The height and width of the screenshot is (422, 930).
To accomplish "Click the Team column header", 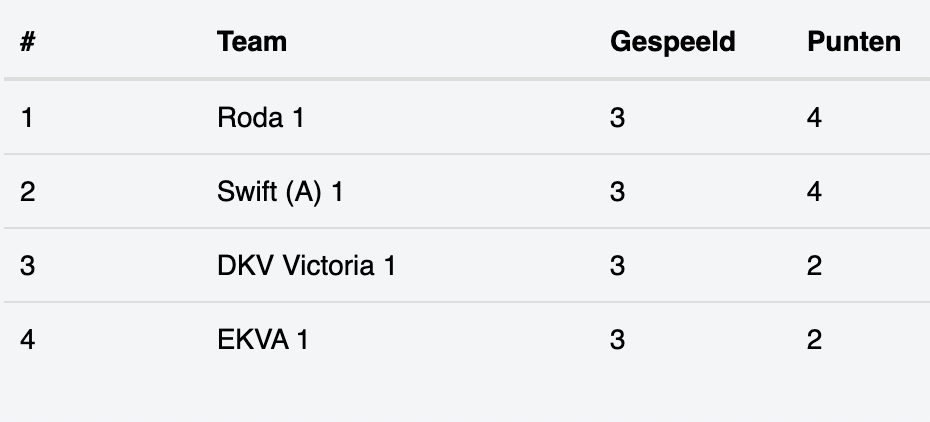I will pos(251,42).
